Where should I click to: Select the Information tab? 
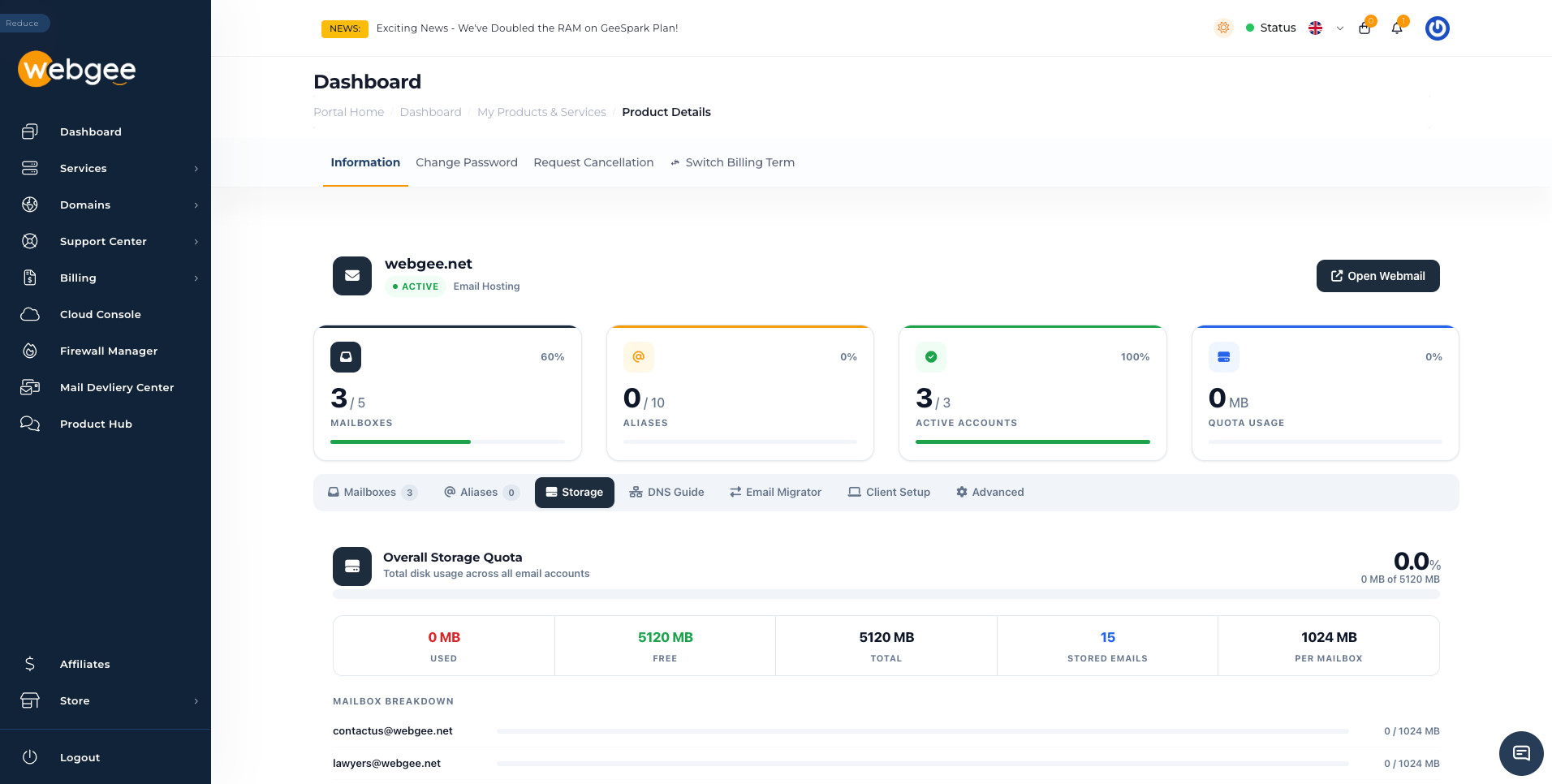(365, 162)
